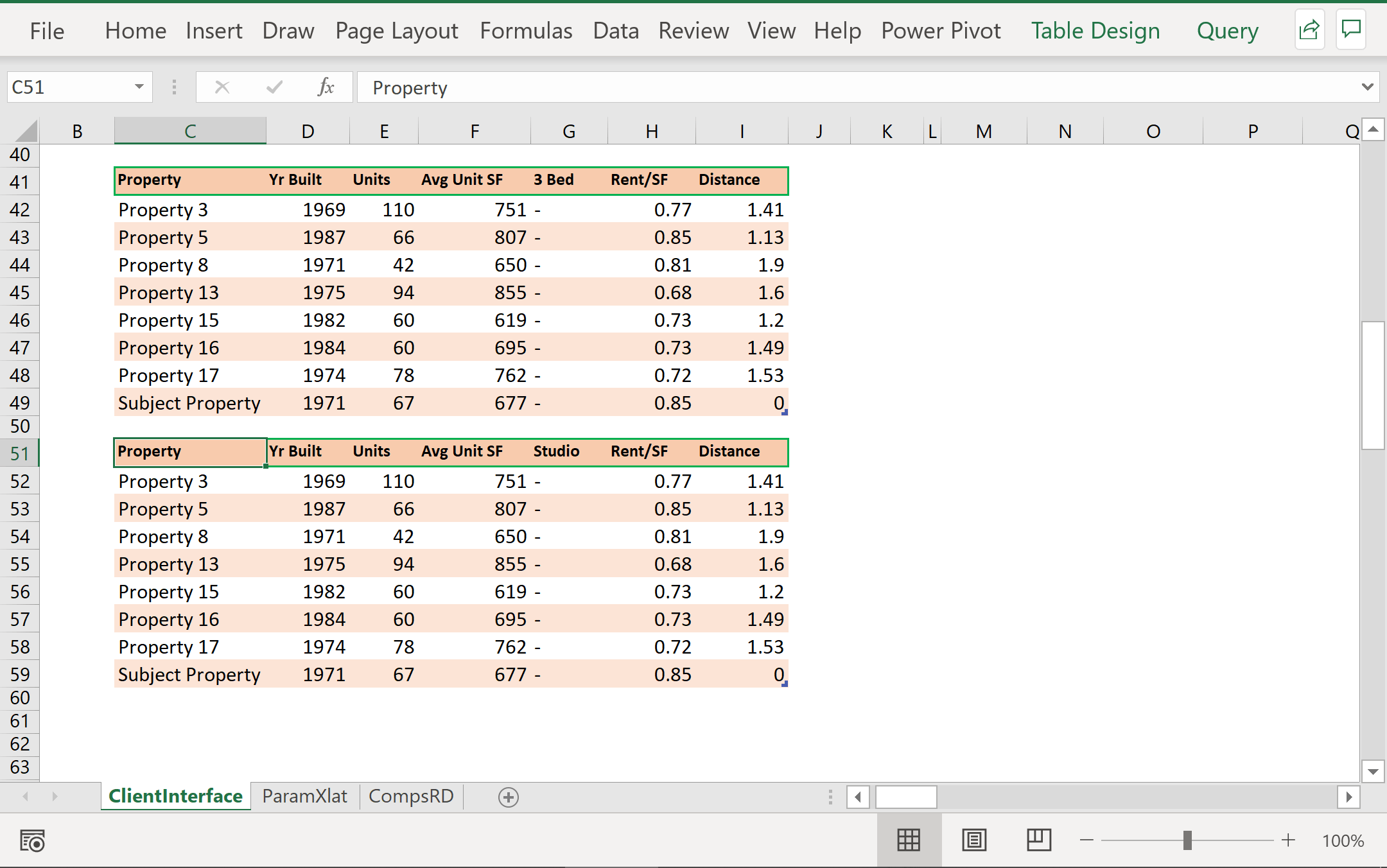Screen dimensions: 1387x868
Task: Click the Insert Function fx icon
Action: (x=326, y=87)
